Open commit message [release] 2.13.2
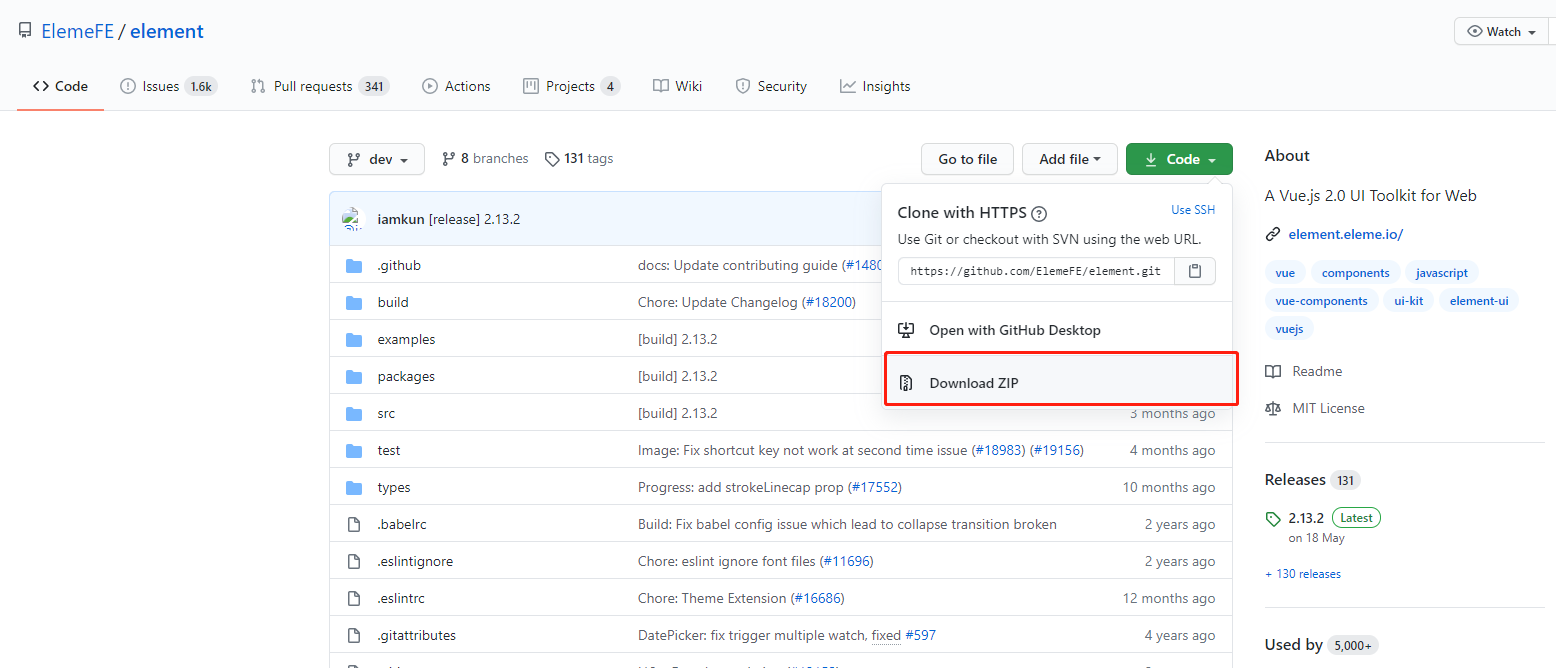 (474, 219)
